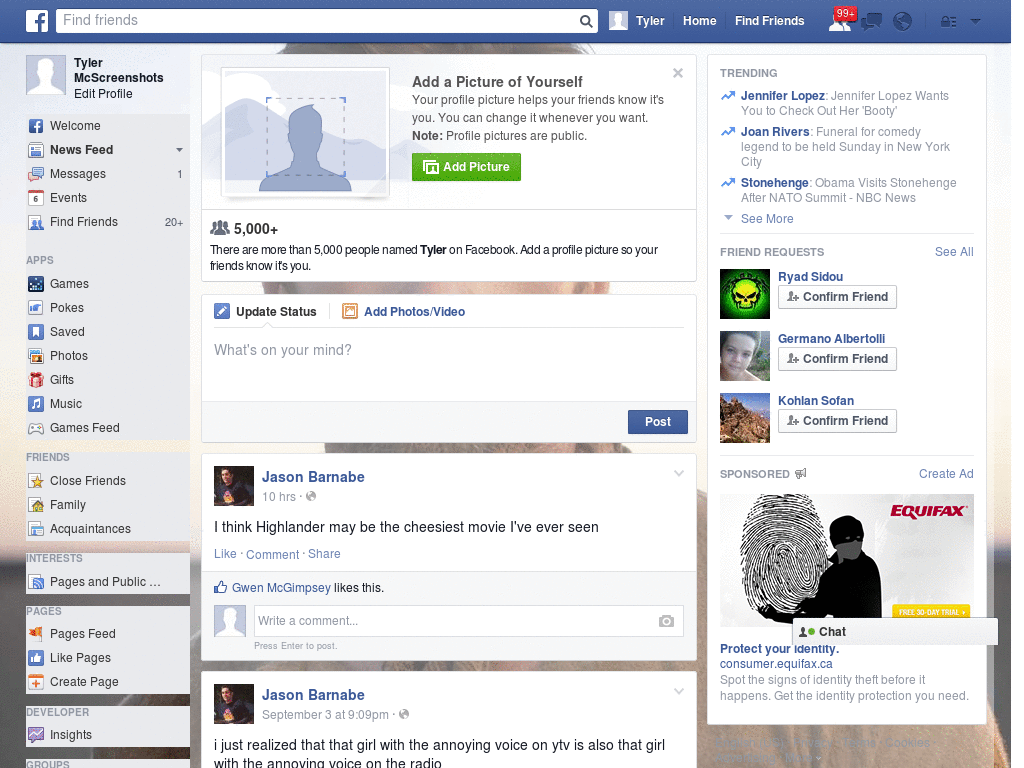
Task: Click the Music note icon
Action: pyautogui.click(x=36, y=404)
